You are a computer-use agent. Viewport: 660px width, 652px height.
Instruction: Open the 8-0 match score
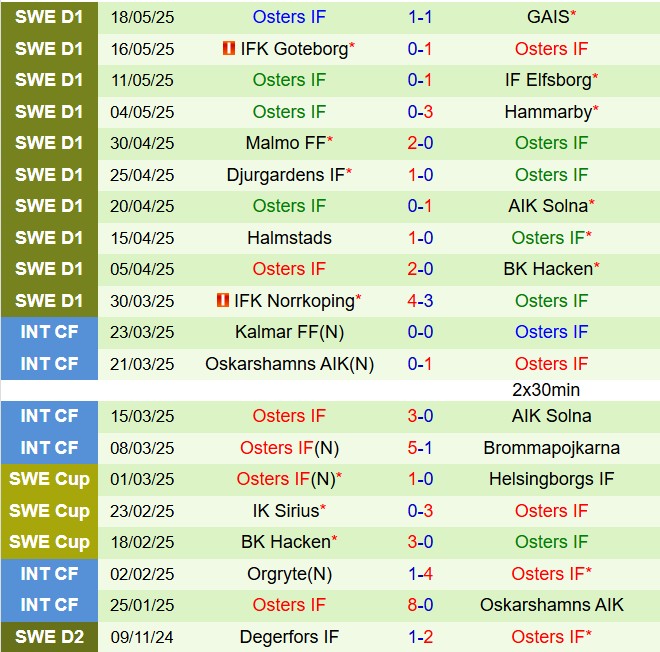[420, 605]
